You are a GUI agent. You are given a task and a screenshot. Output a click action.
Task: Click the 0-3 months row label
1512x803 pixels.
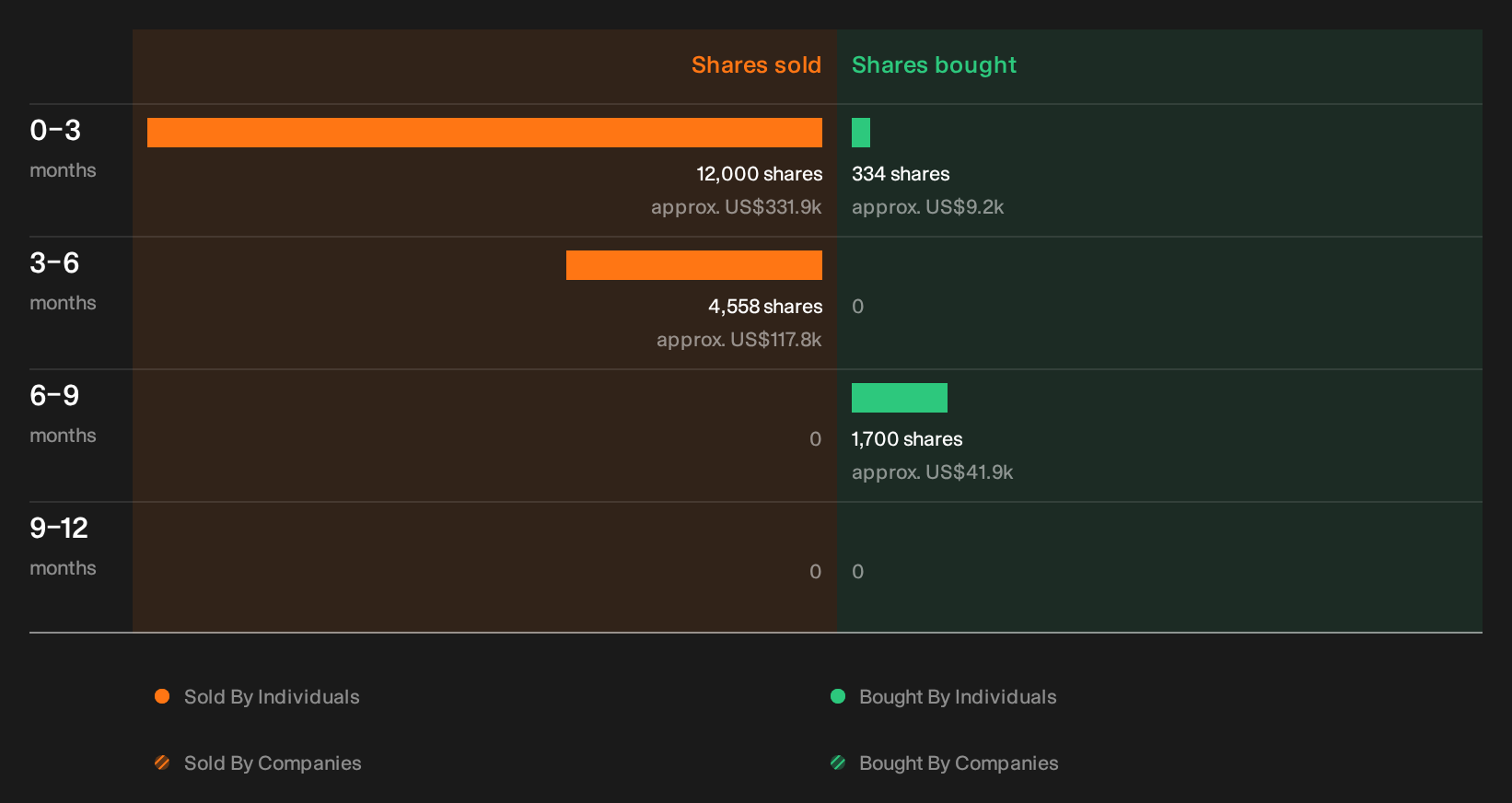pyautogui.click(x=63, y=149)
